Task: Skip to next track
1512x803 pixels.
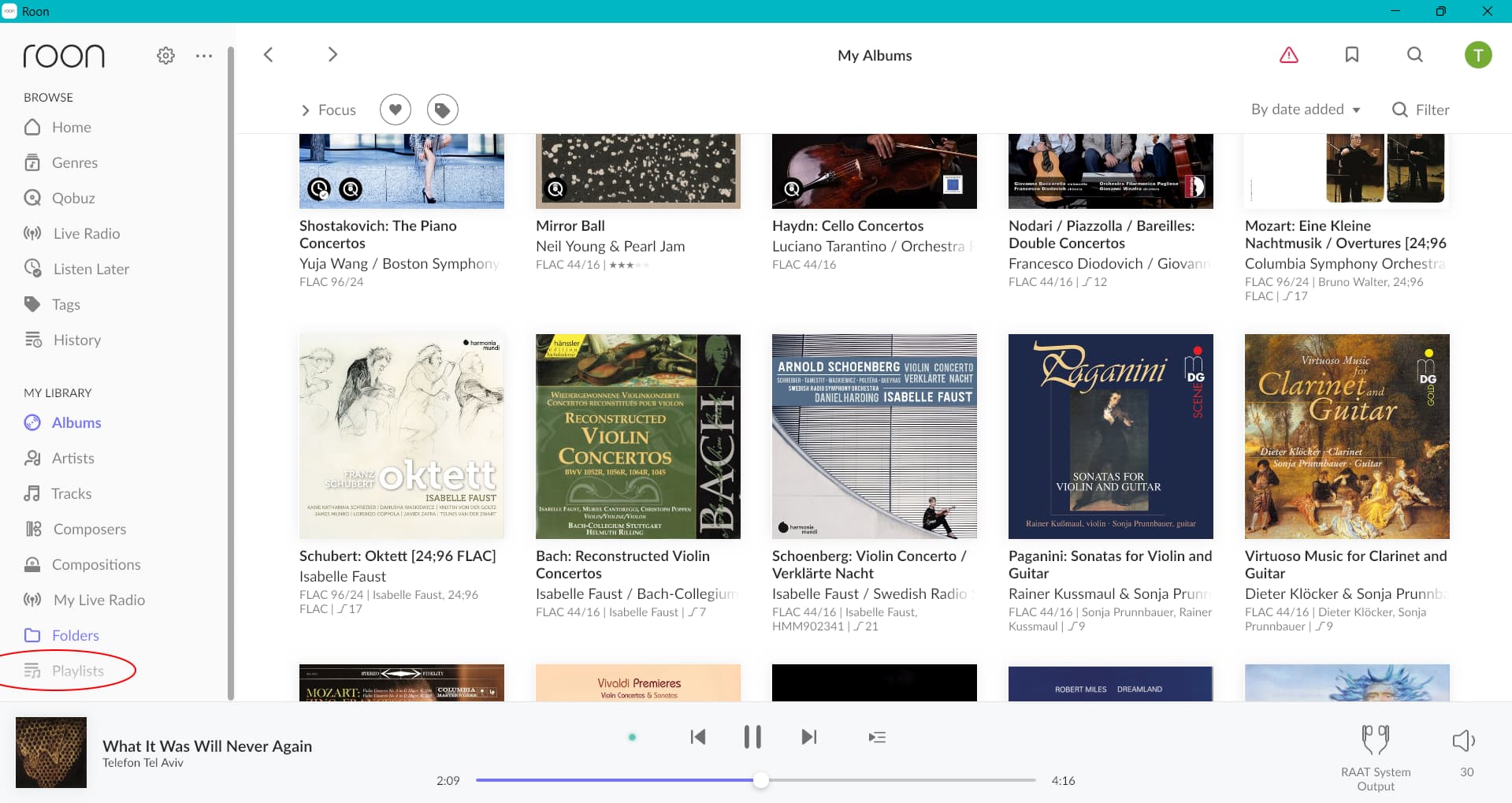Action: (808, 737)
